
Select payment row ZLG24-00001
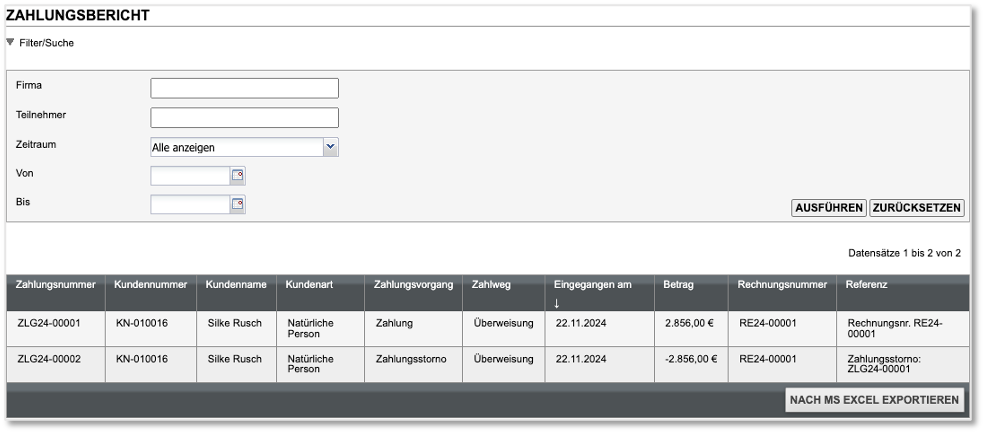tap(49, 324)
